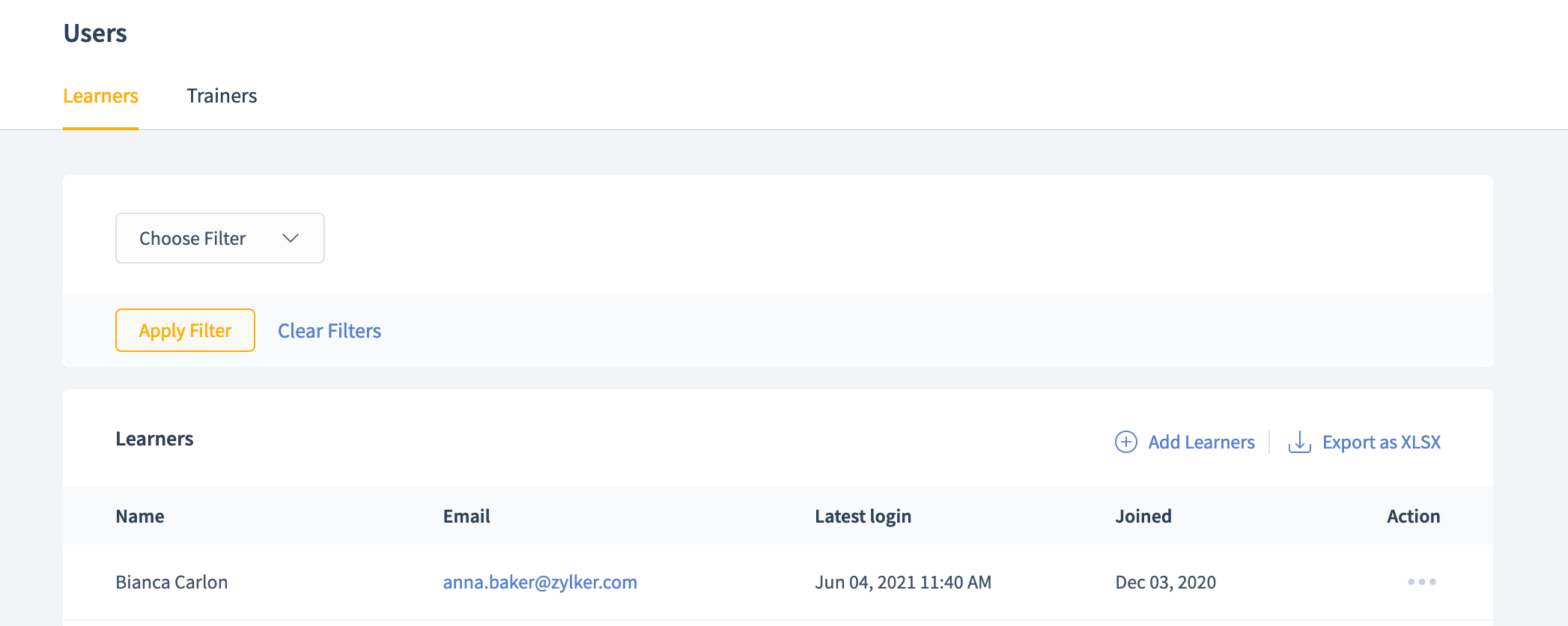Click the Name column header
This screenshot has width=1568, height=626.
(140, 516)
